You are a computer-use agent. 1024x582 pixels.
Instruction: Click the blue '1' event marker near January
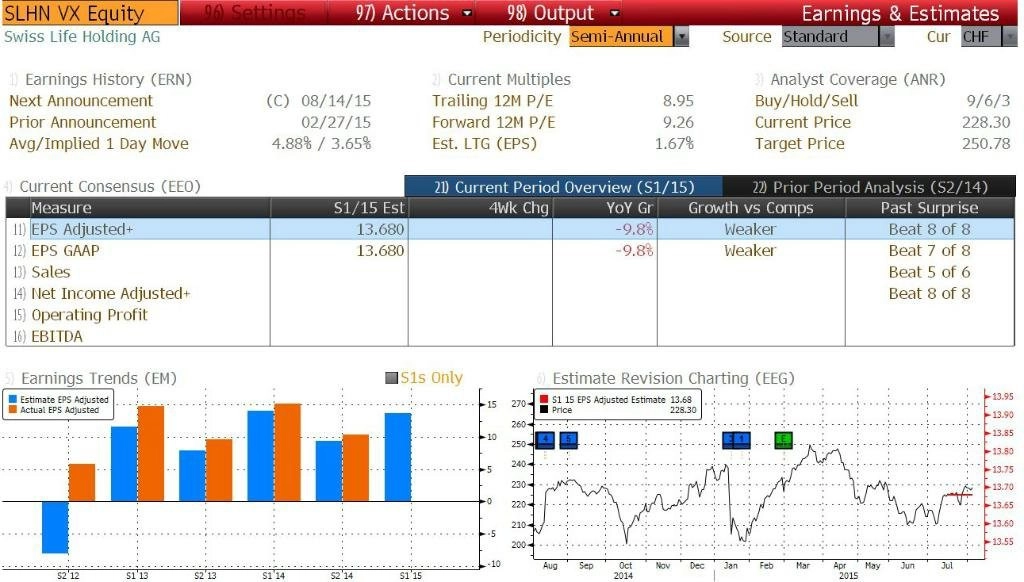(743, 440)
